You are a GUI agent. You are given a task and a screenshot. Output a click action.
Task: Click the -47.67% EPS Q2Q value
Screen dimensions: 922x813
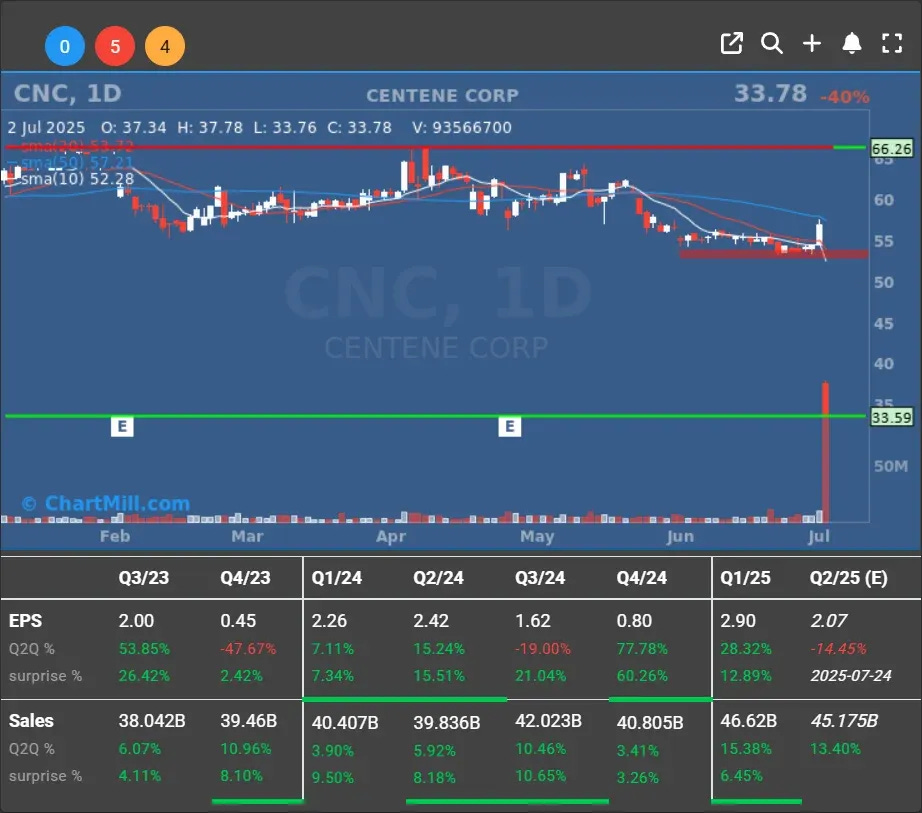click(248, 649)
